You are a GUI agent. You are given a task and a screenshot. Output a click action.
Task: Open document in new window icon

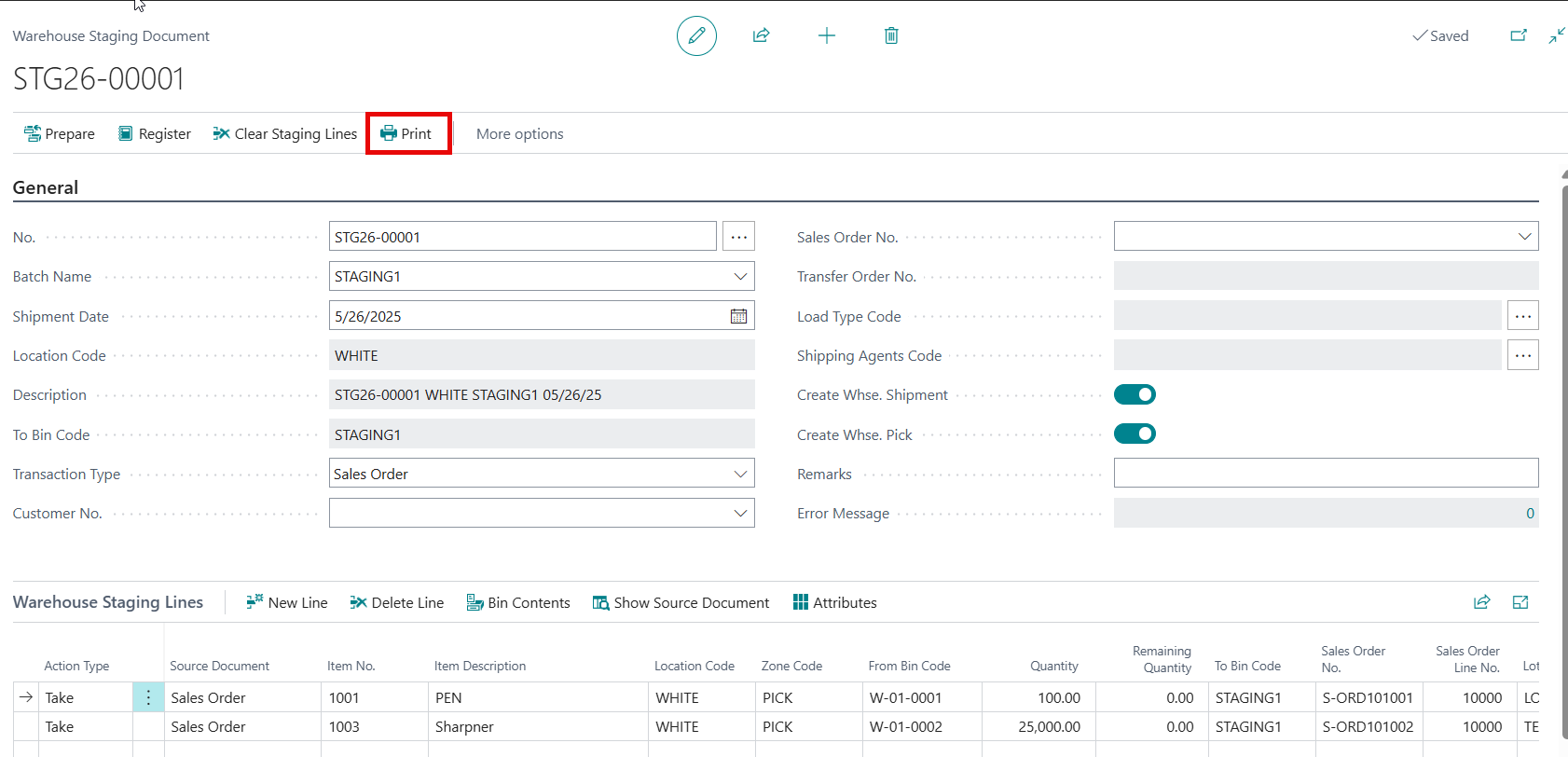click(x=1519, y=36)
